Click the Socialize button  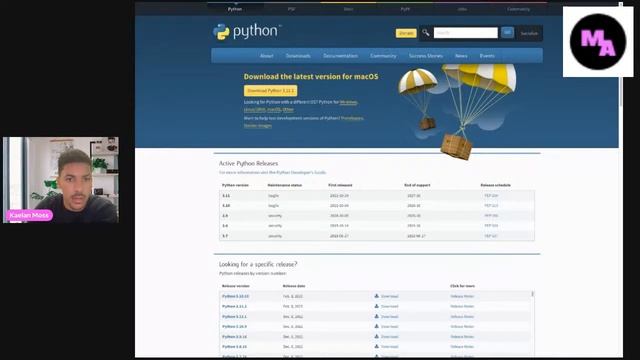(529, 33)
